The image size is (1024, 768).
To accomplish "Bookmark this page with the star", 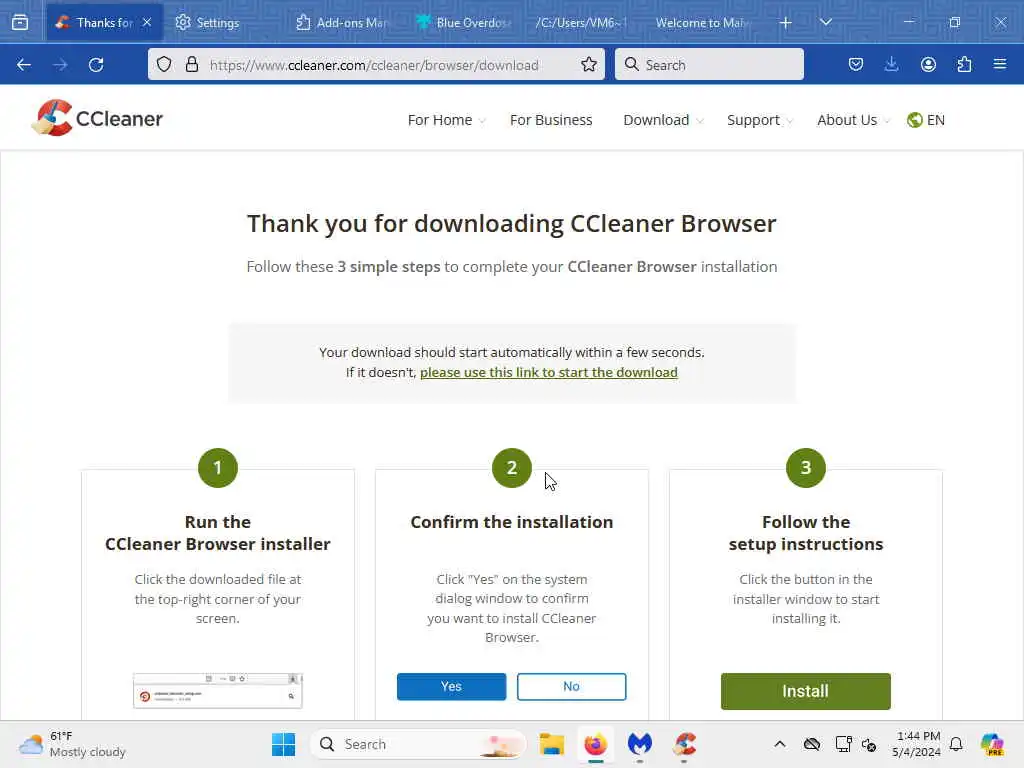I will 588,65.
